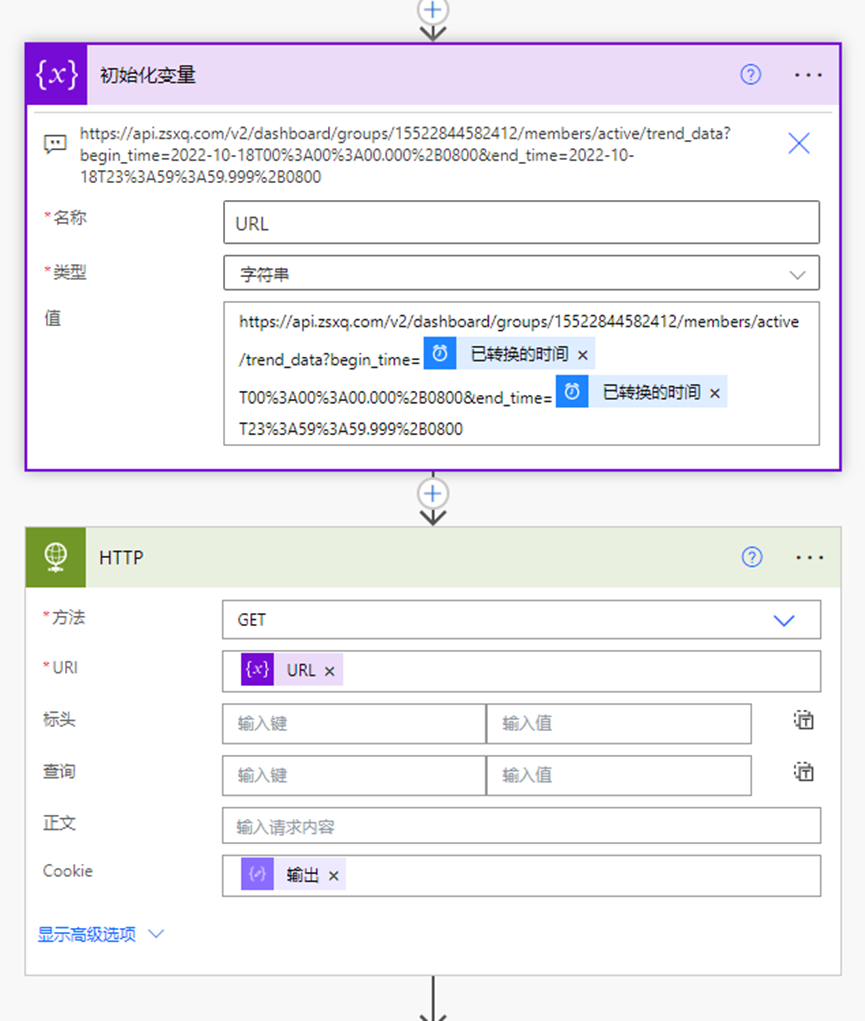Viewport: 865px width, 1021px height.
Task: Open the ellipsis menu on the HTTP card
Action: 810,557
